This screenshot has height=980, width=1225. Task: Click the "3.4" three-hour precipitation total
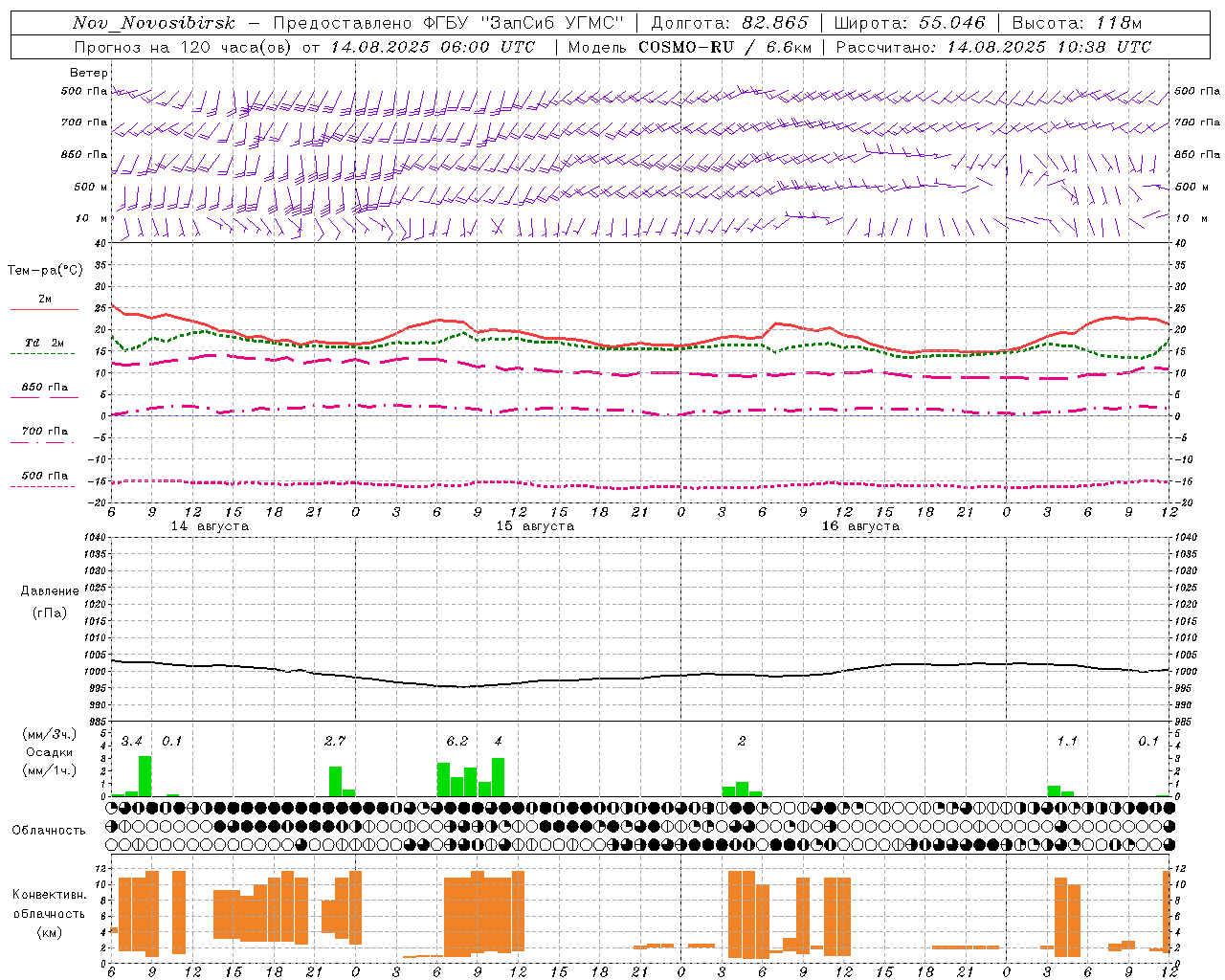pos(132,742)
